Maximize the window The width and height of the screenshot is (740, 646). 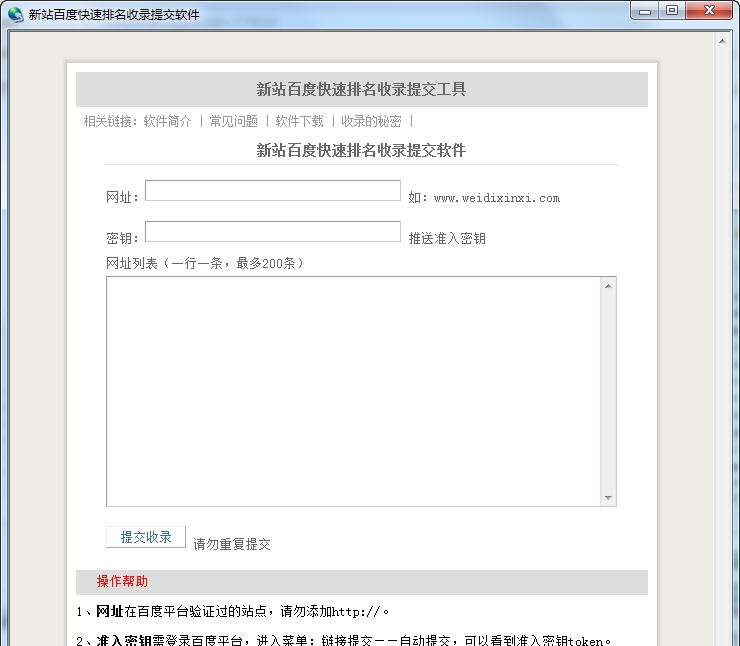(672, 11)
